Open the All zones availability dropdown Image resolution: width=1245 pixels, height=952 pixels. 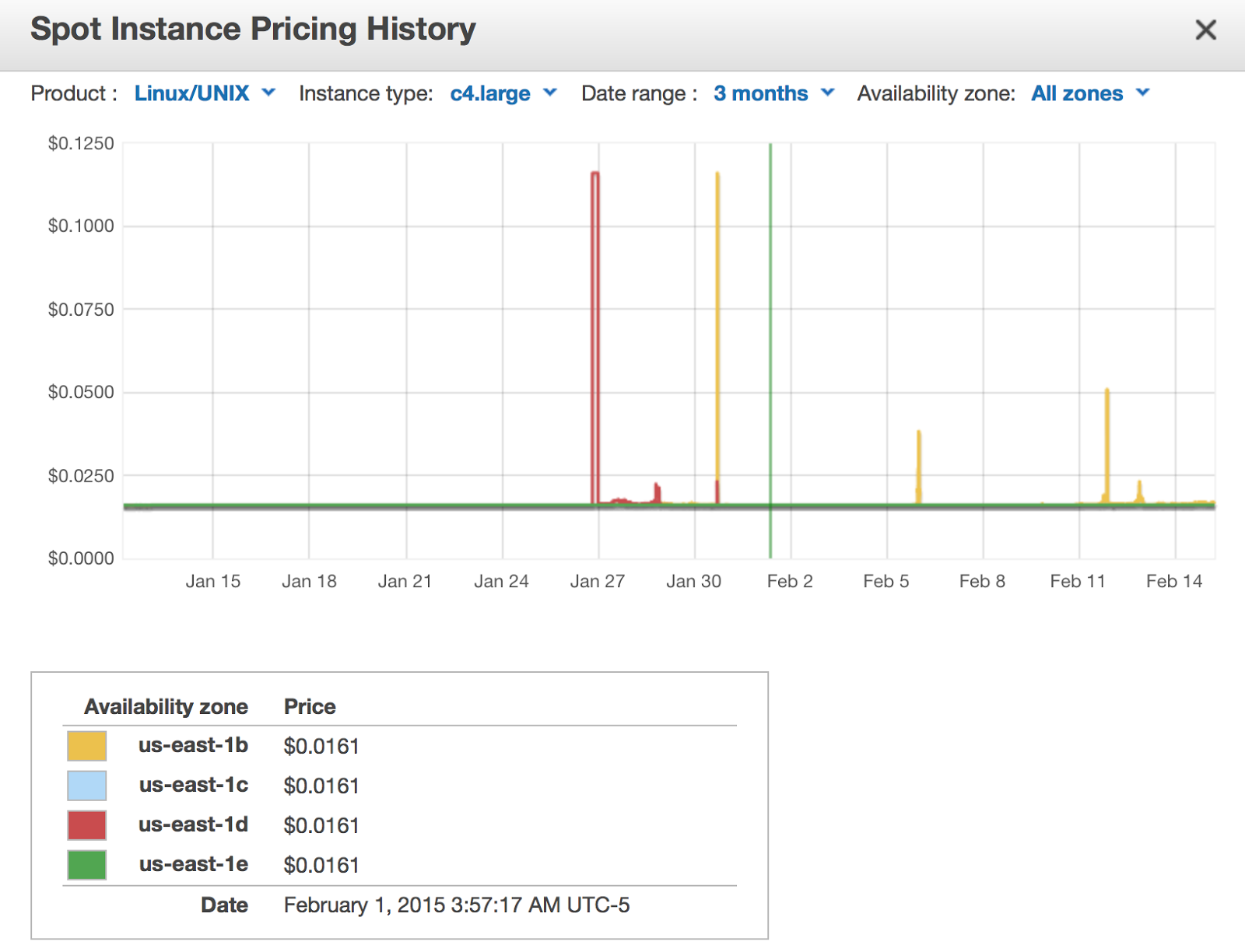[x=1090, y=93]
